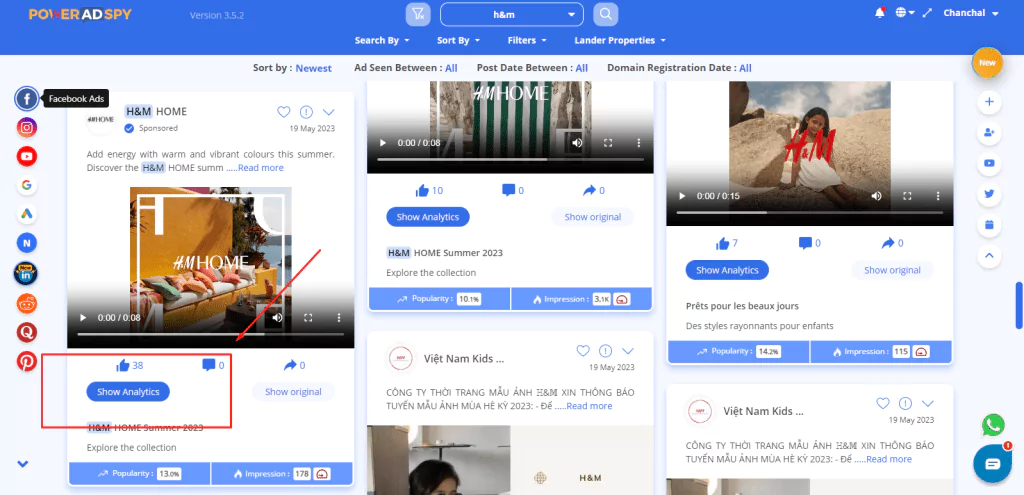1024x495 pixels.
Task: Fullscreen the H&M HOME sofa video
Action: tap(308, 318)
